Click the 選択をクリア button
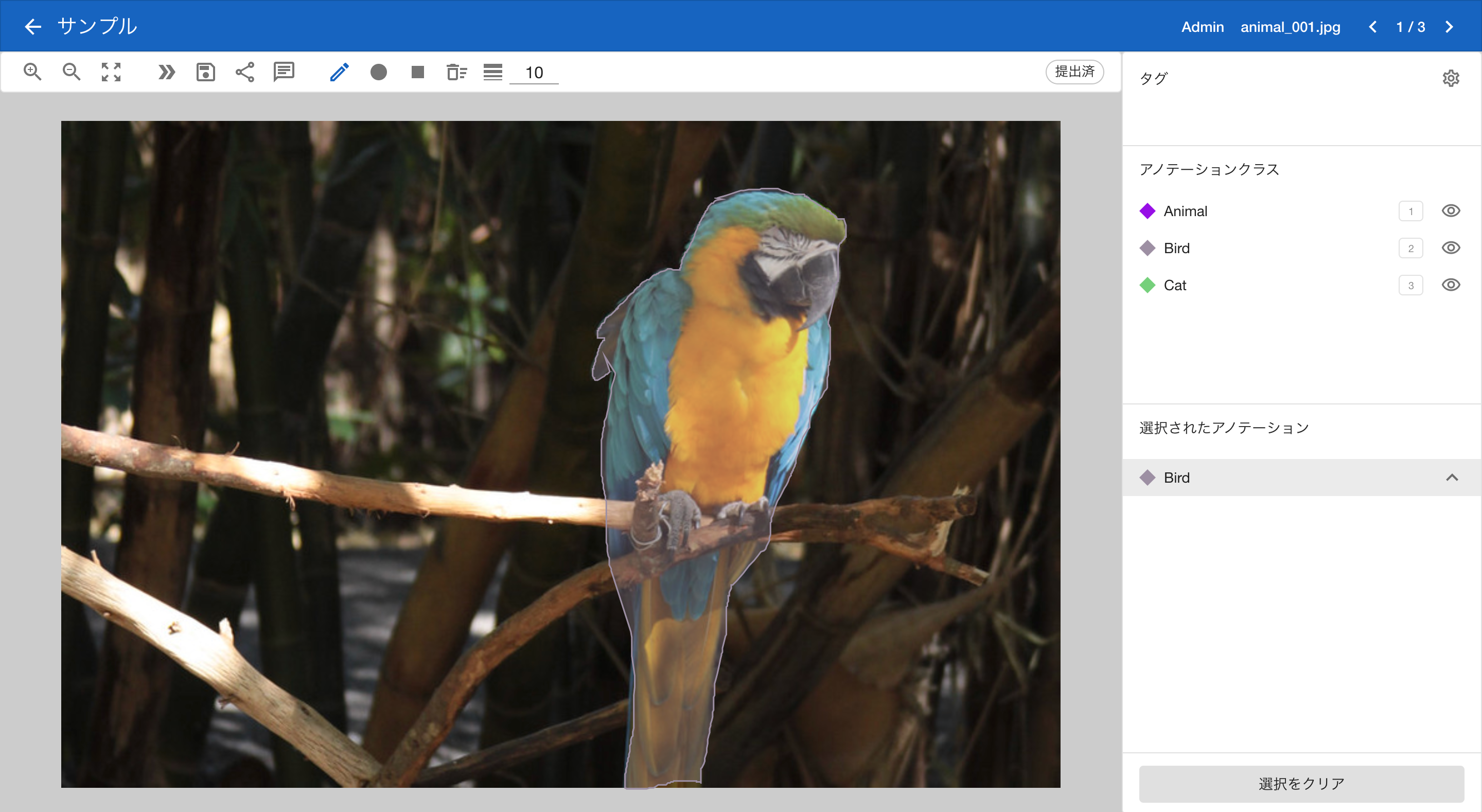 (x=1301, y=783)
